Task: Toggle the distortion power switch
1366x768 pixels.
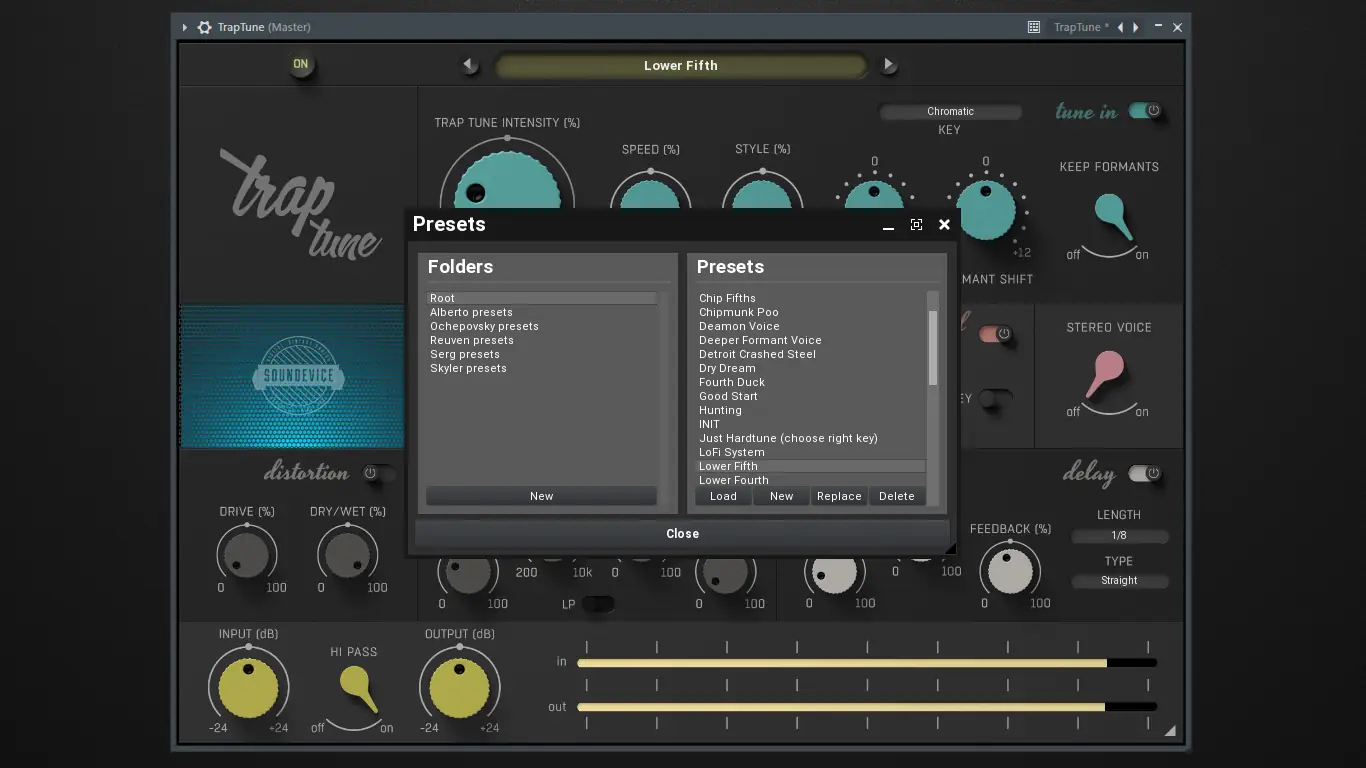Action: 378,473
